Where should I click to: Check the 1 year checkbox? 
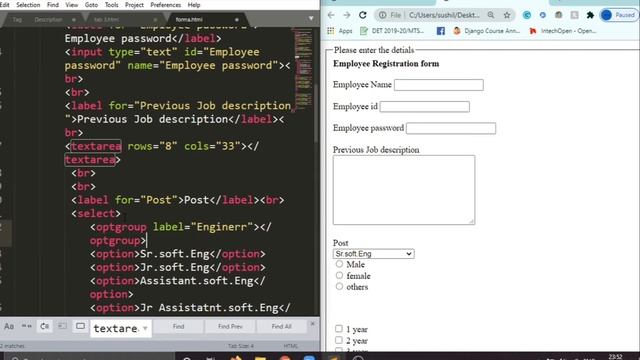[339, 329]
